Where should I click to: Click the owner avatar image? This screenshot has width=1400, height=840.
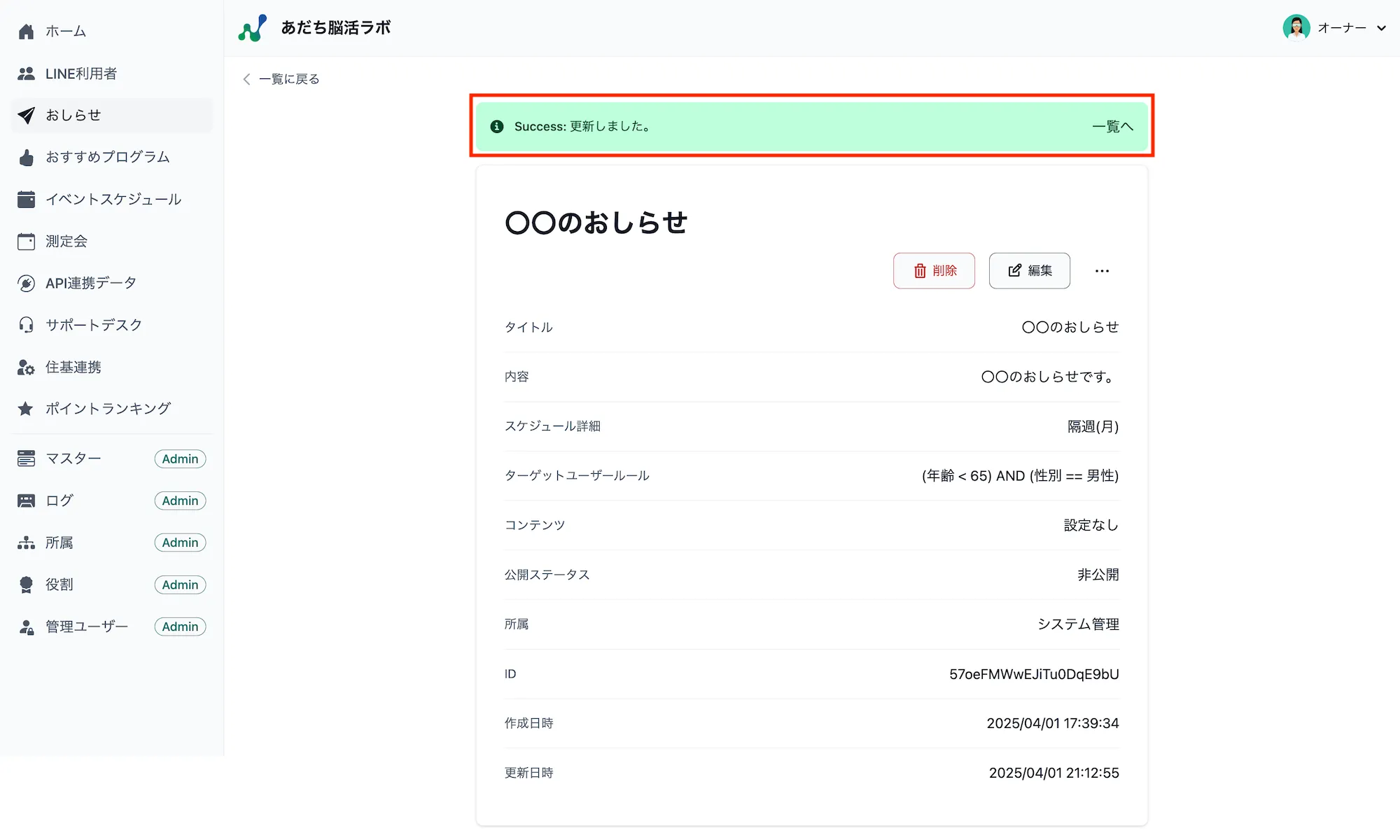[x=1296, y=28]
